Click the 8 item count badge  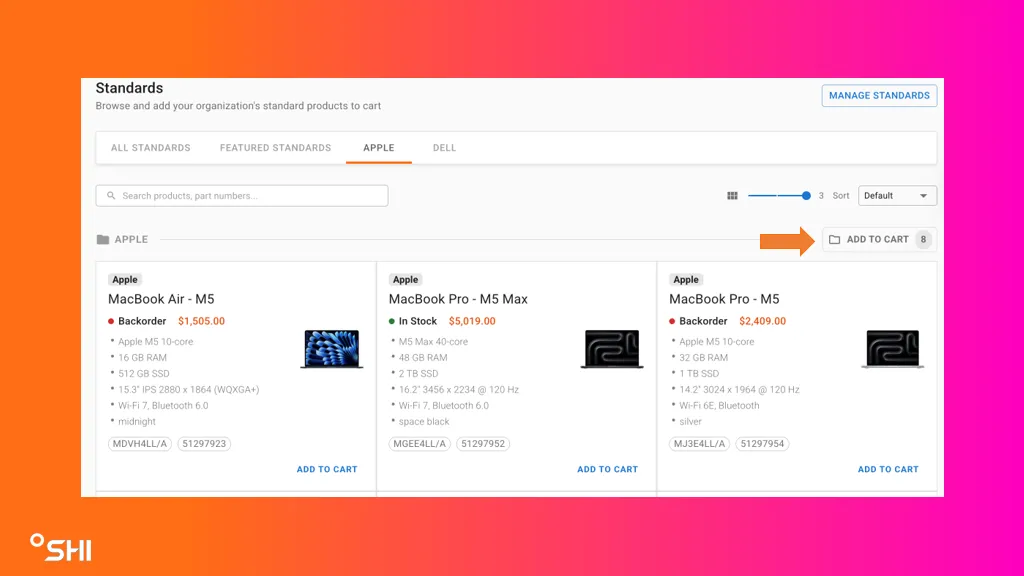[923, 240]
